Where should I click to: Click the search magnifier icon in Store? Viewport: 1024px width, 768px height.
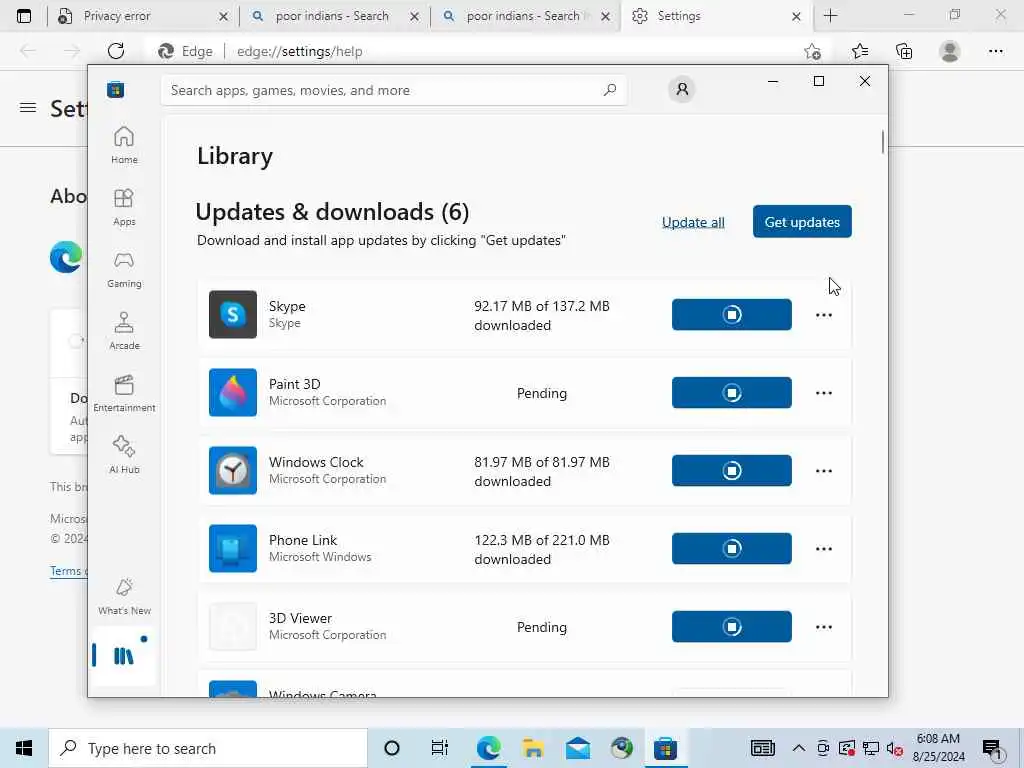pyautogui.click(x=609, y=90)
